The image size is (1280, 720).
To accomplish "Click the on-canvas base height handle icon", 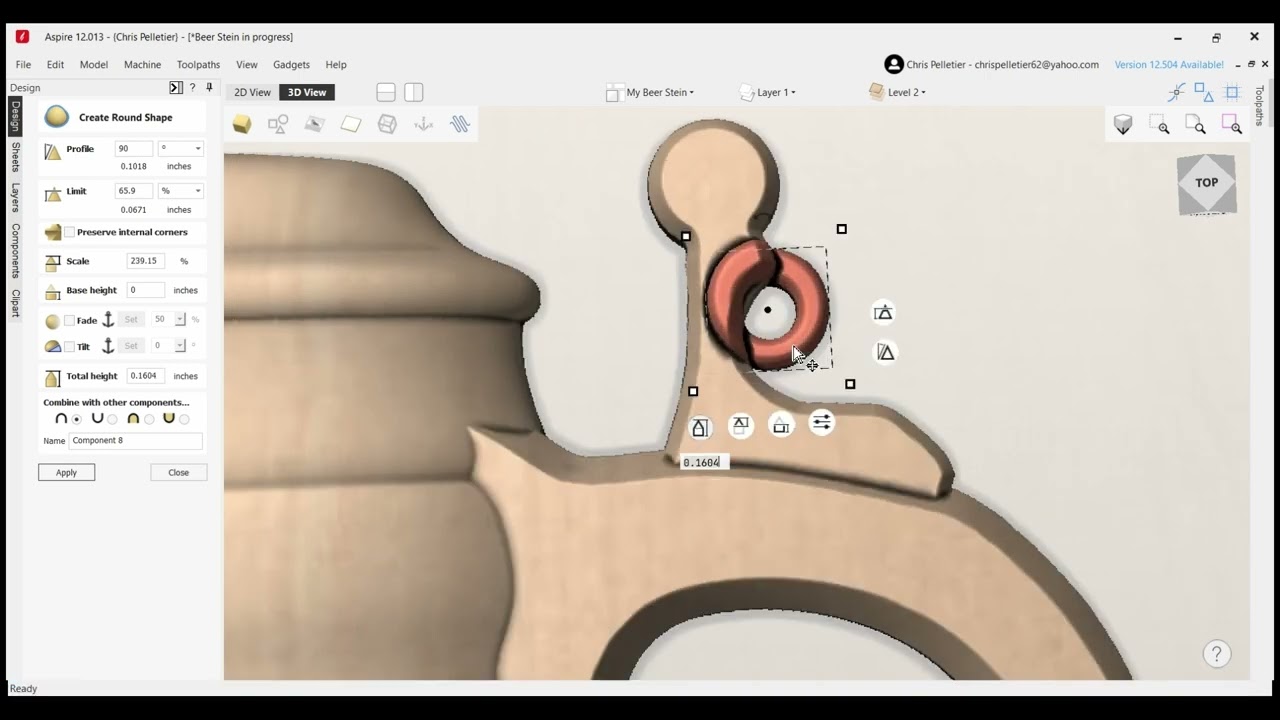I will [700, 427].
